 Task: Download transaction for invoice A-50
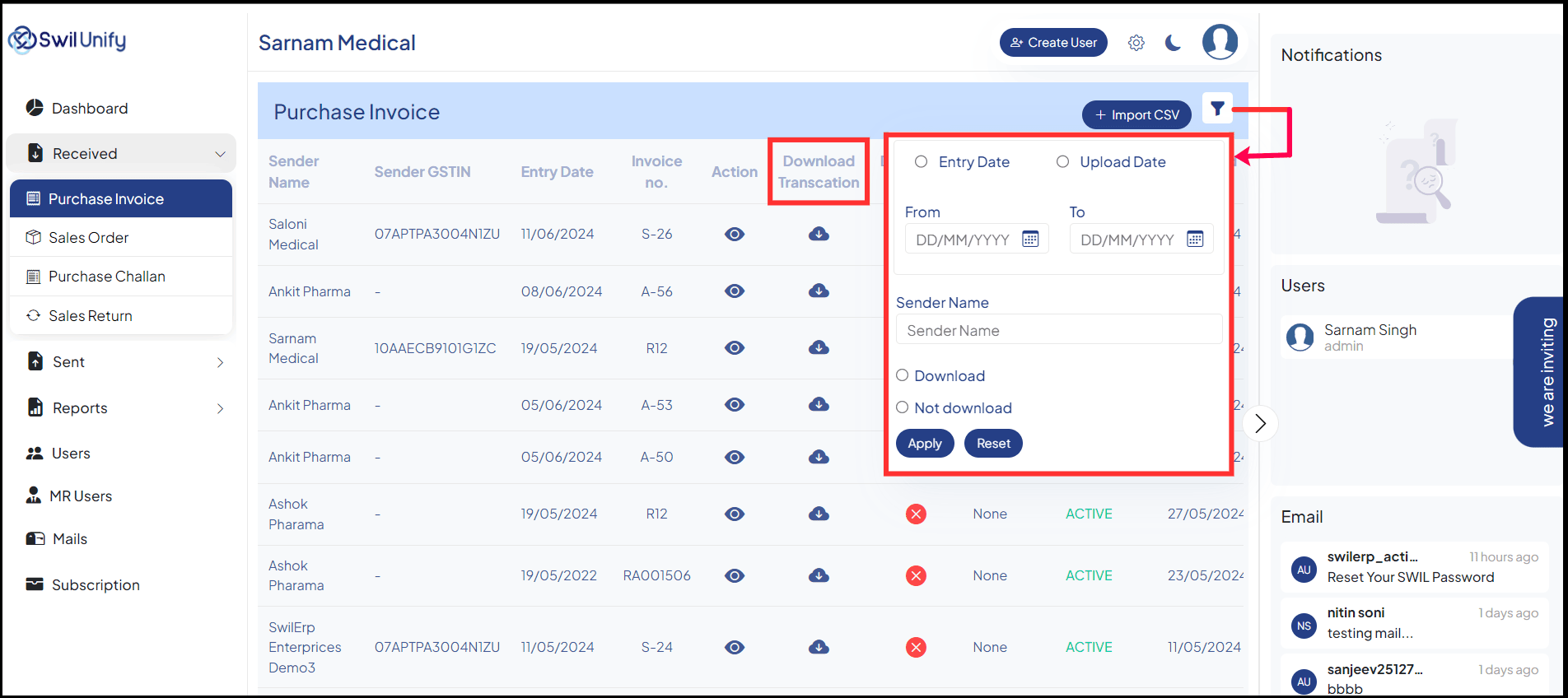click(819, 456)
